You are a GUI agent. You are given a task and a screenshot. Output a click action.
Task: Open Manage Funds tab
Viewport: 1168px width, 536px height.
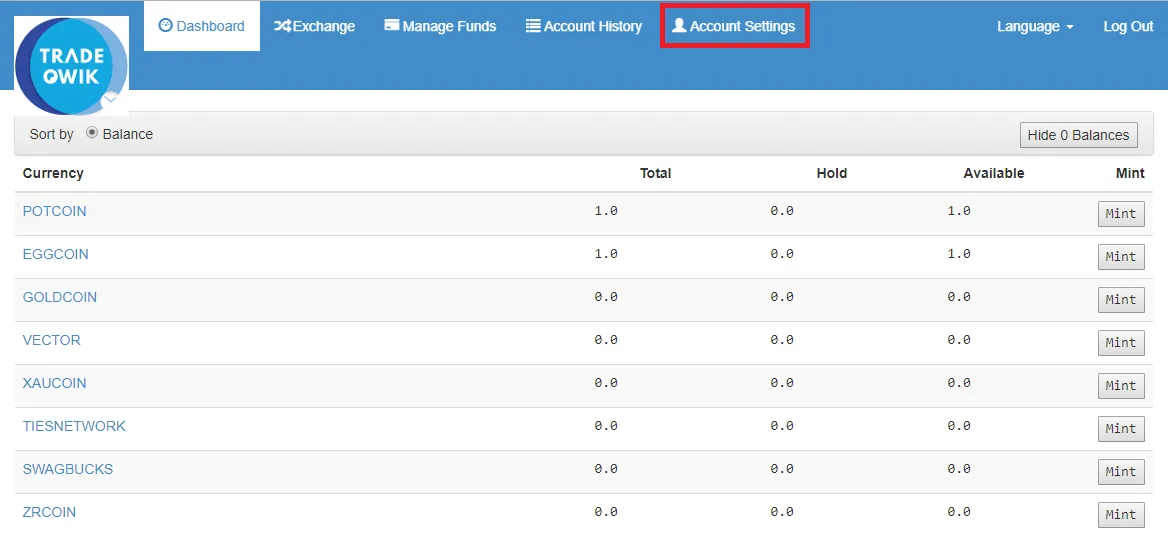[440, 26]
